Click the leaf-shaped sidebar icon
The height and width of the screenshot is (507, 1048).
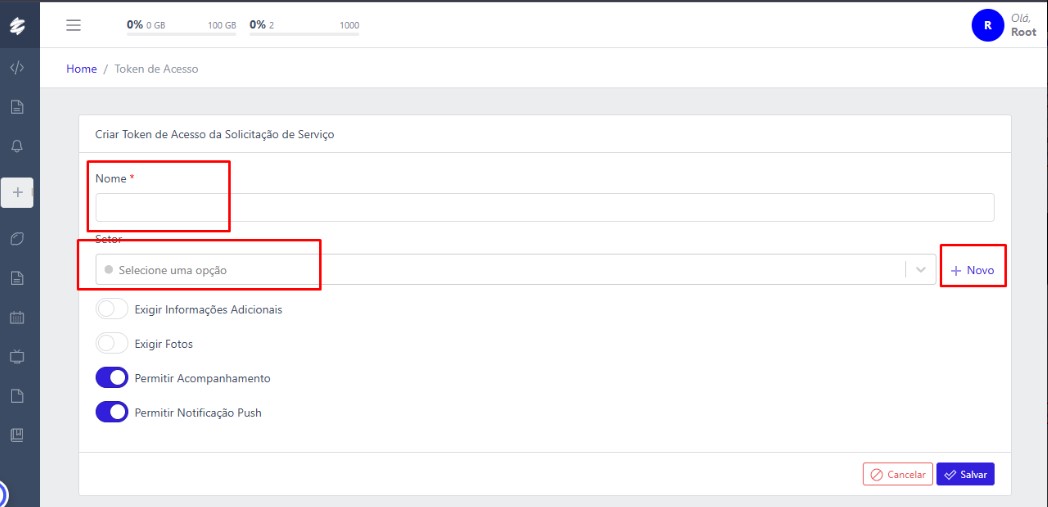click(x=17, y=239)
